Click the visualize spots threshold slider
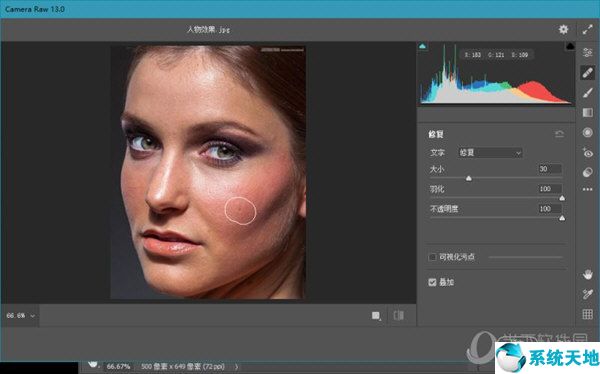Image resolution: width=600 pixels, height=374 pixels. pyautogui.click(x=525, y=257)
